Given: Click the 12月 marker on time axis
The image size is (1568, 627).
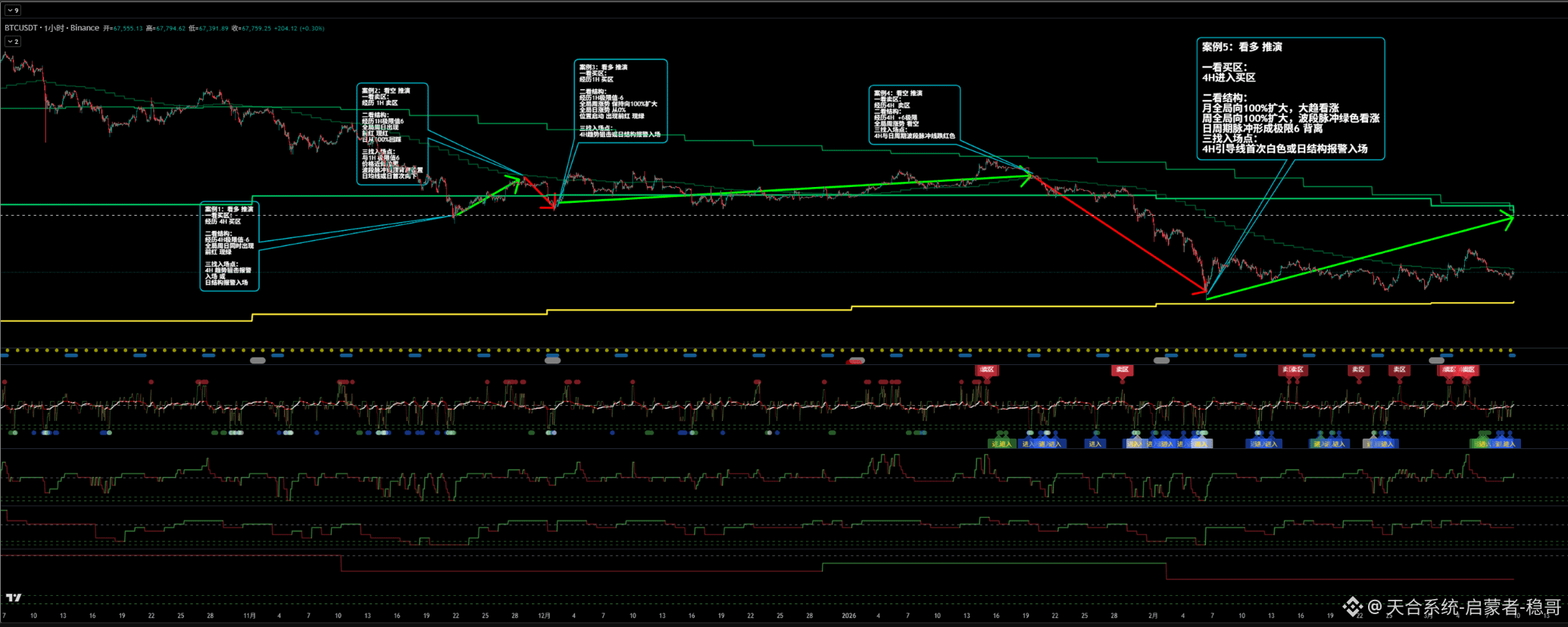Looking at the screenshot, I should pyautogui.click(x=544, y=616).
